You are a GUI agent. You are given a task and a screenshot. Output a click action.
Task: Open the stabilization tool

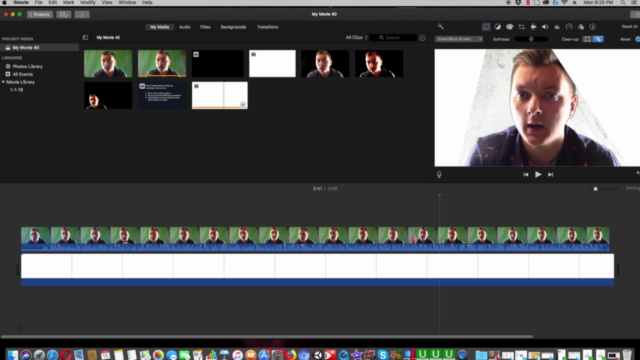click(533, 27)
